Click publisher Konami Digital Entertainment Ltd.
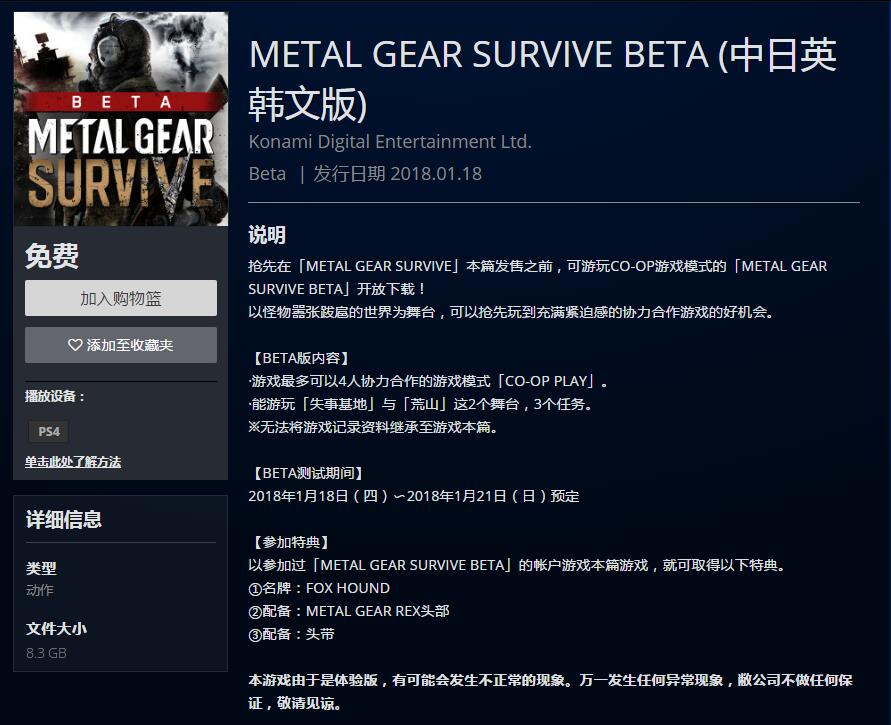891x725 pixels. [390, 141]
